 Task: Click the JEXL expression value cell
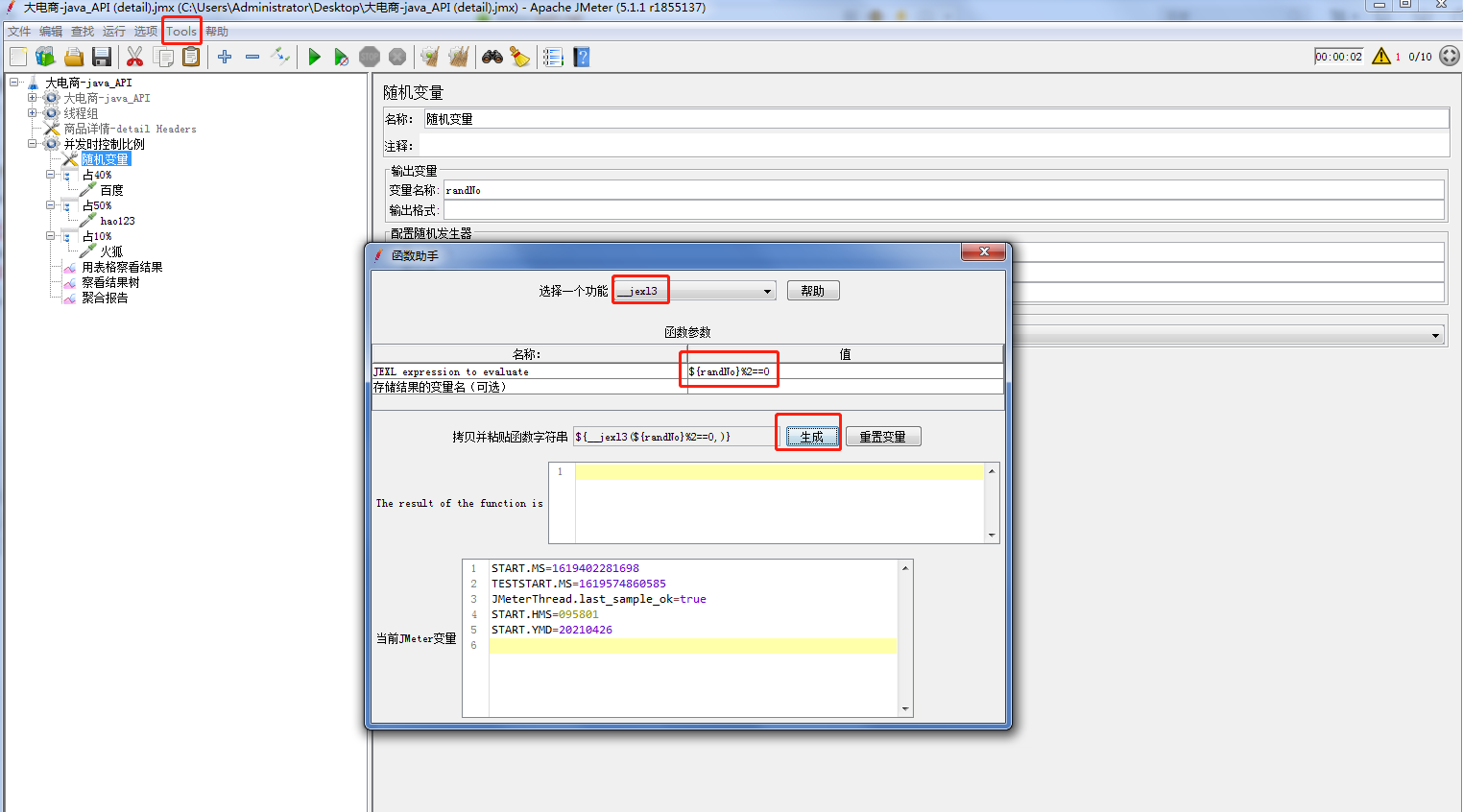click(x=845, y=371)
